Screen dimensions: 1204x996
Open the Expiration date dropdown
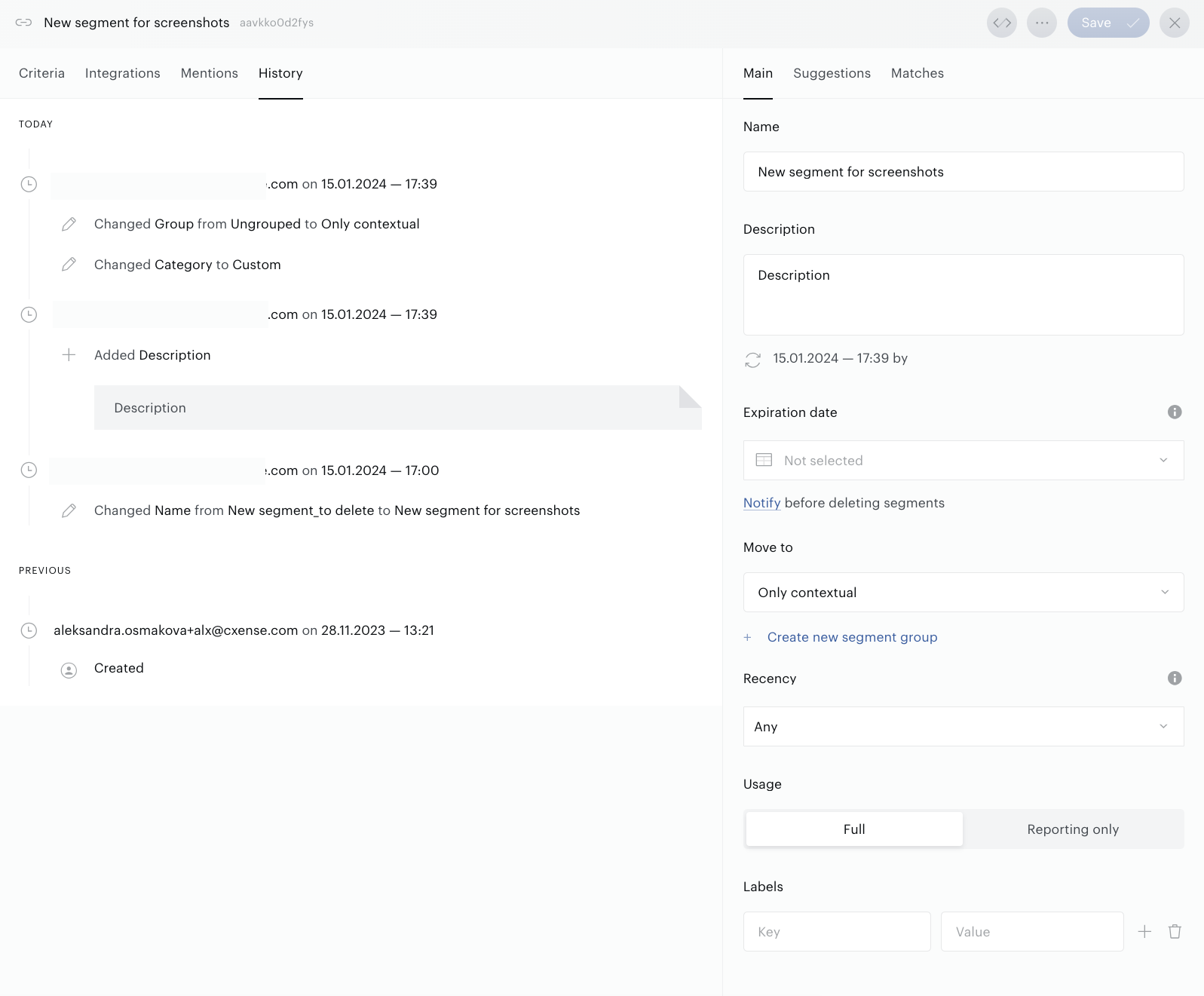(x=964, y=460)
